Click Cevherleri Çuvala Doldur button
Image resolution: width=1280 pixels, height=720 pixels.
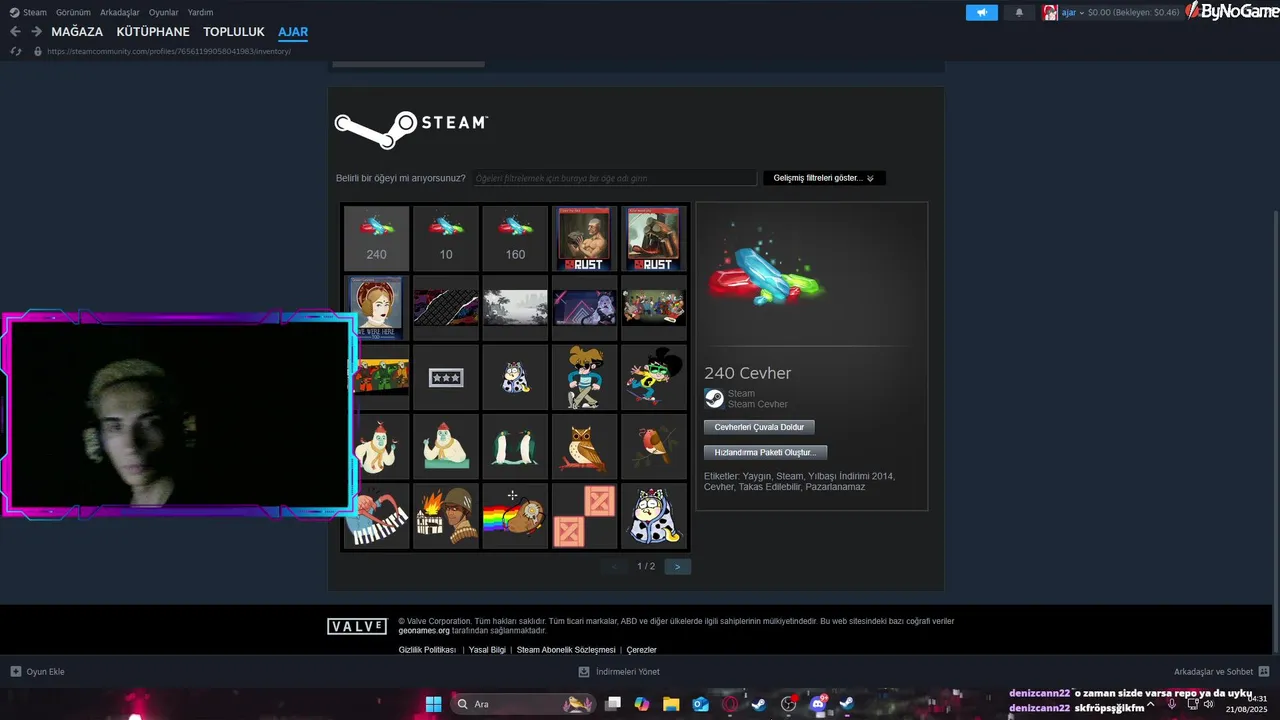[759, 427]
